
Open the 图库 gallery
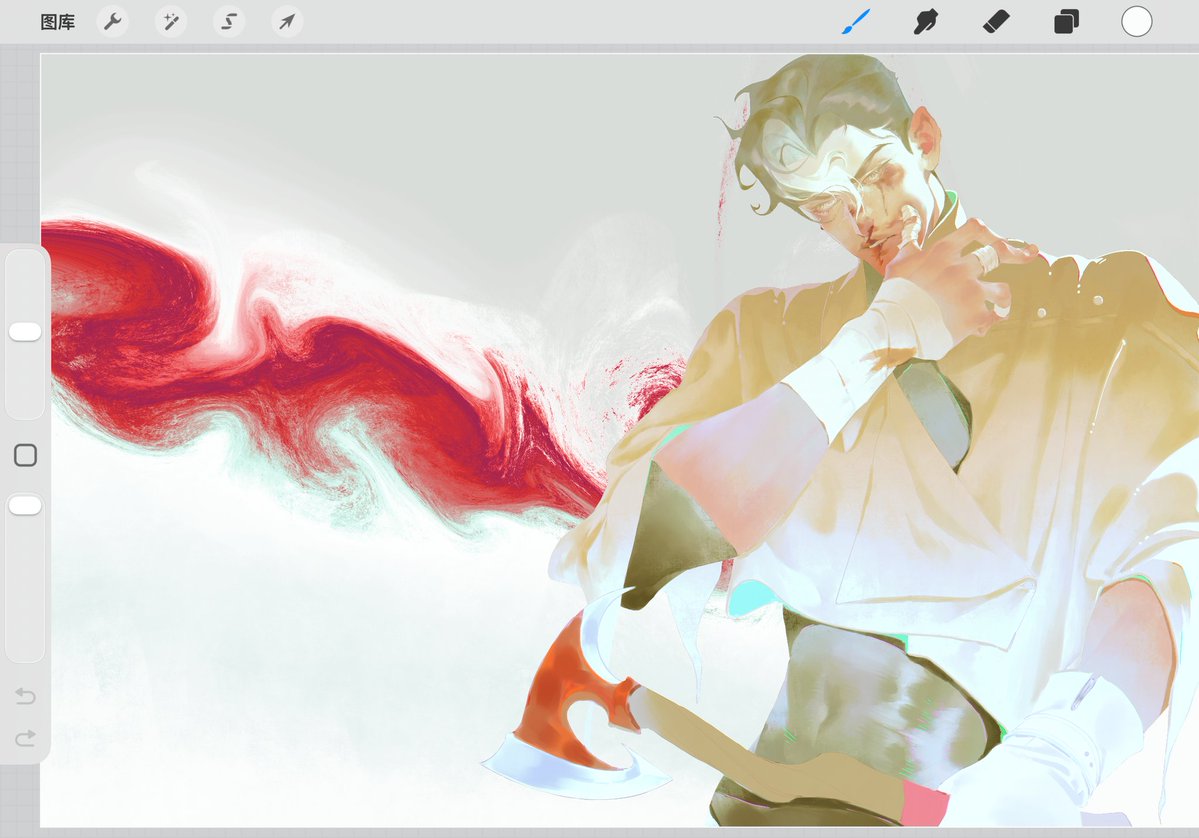click(57, 22)
